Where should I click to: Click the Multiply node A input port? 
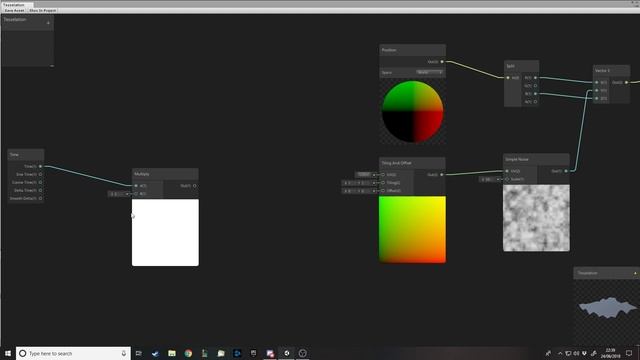136,186
